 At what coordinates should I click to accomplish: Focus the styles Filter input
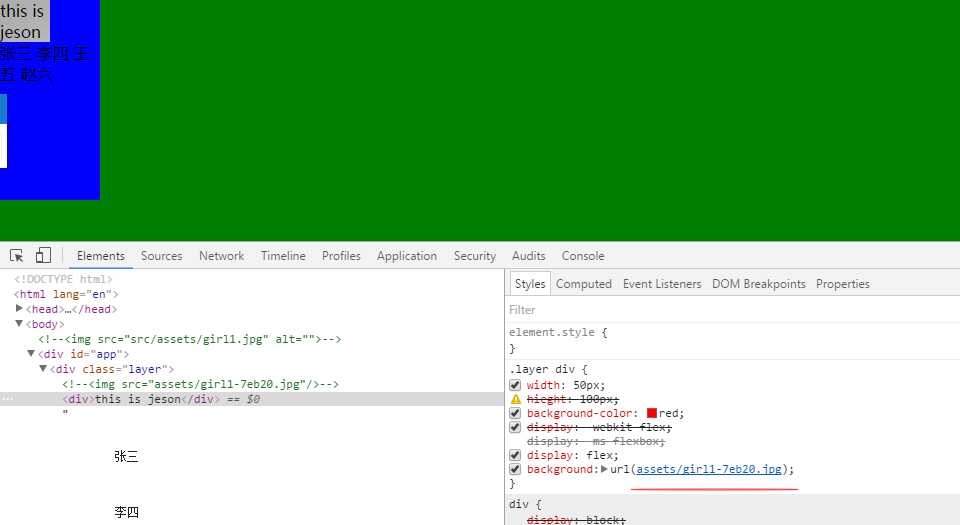click(732, 310)
